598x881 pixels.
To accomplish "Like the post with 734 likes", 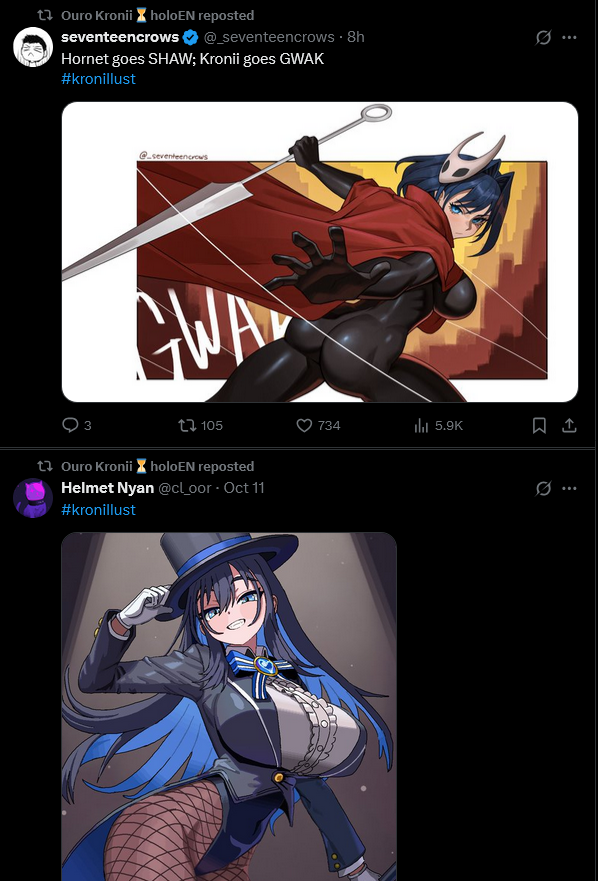I will pos(318,425).
